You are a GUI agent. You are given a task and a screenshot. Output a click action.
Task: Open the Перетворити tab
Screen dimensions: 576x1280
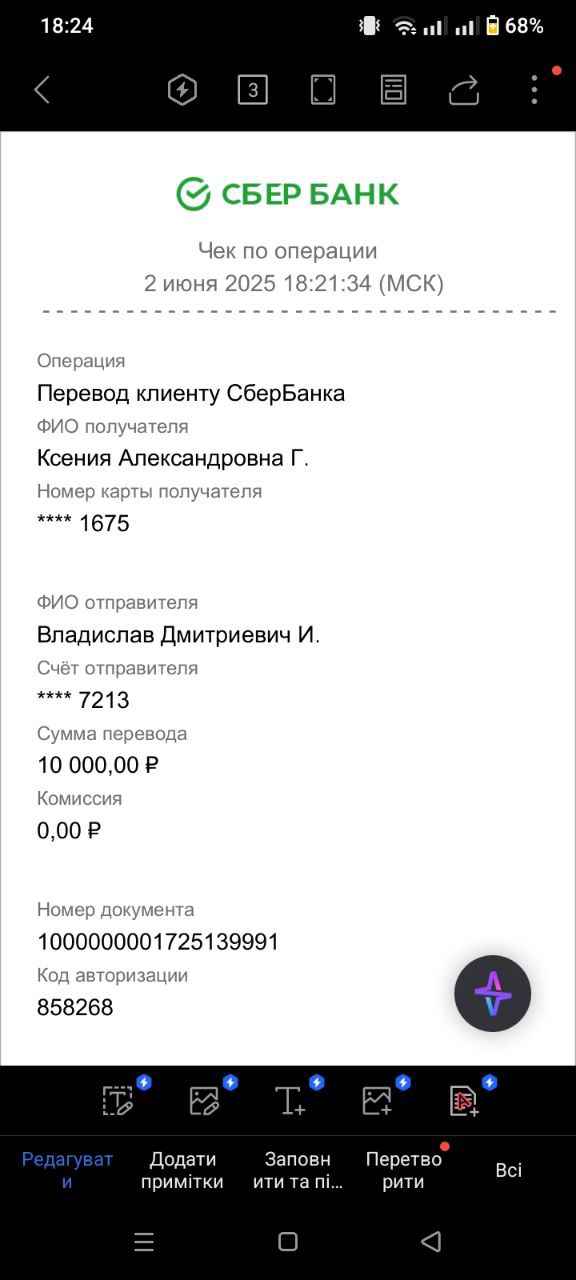click(403, 1170)
